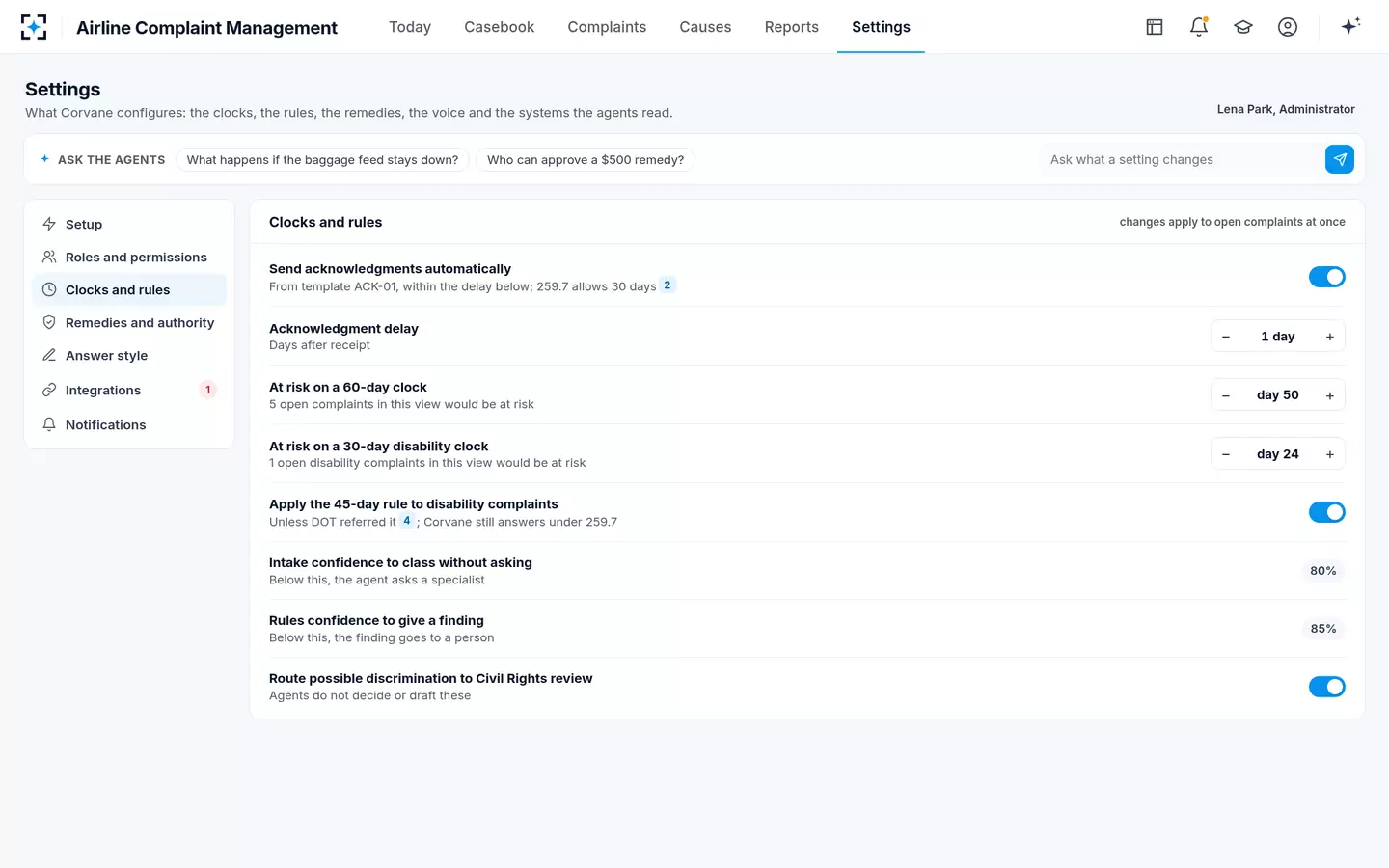Toggle Route possible discrimination to Civil Rights review
Screen dimensions: 1389x868
(x=1327, y=687)
